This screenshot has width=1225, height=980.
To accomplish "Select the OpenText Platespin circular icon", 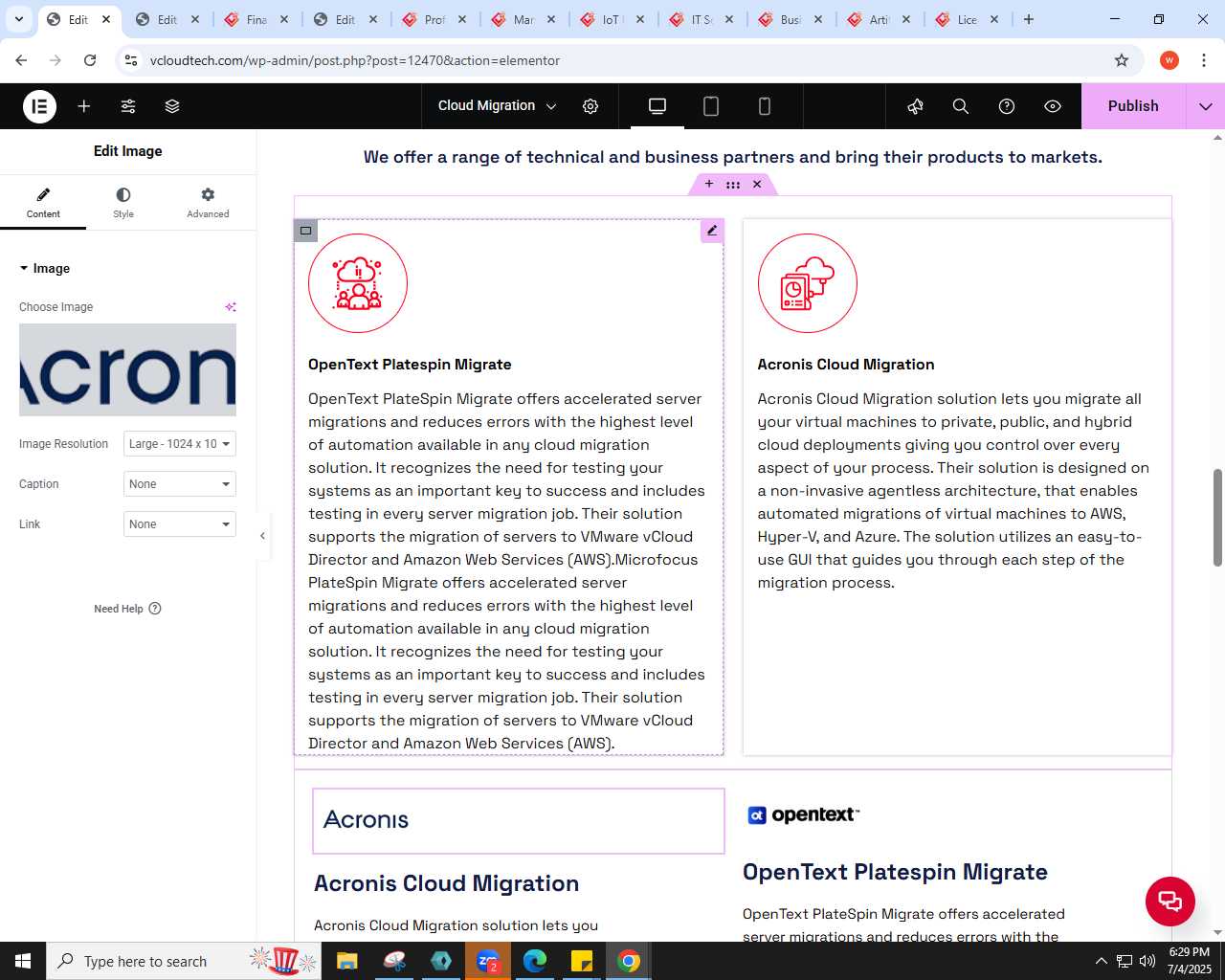I will tap(358, 283).
